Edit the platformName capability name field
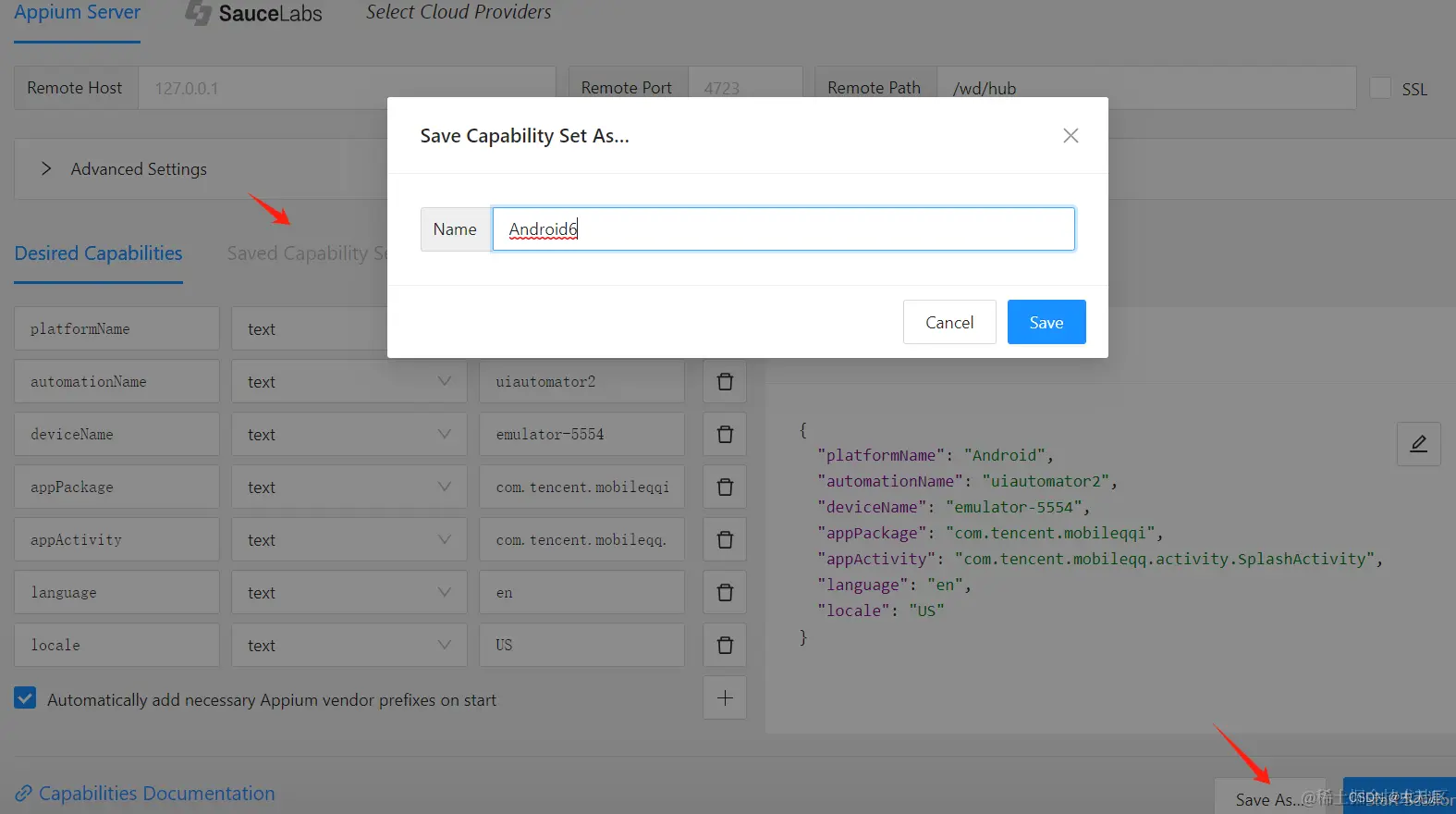The height and width of the screenshot is (814, 1456). (x=116, y=328)
